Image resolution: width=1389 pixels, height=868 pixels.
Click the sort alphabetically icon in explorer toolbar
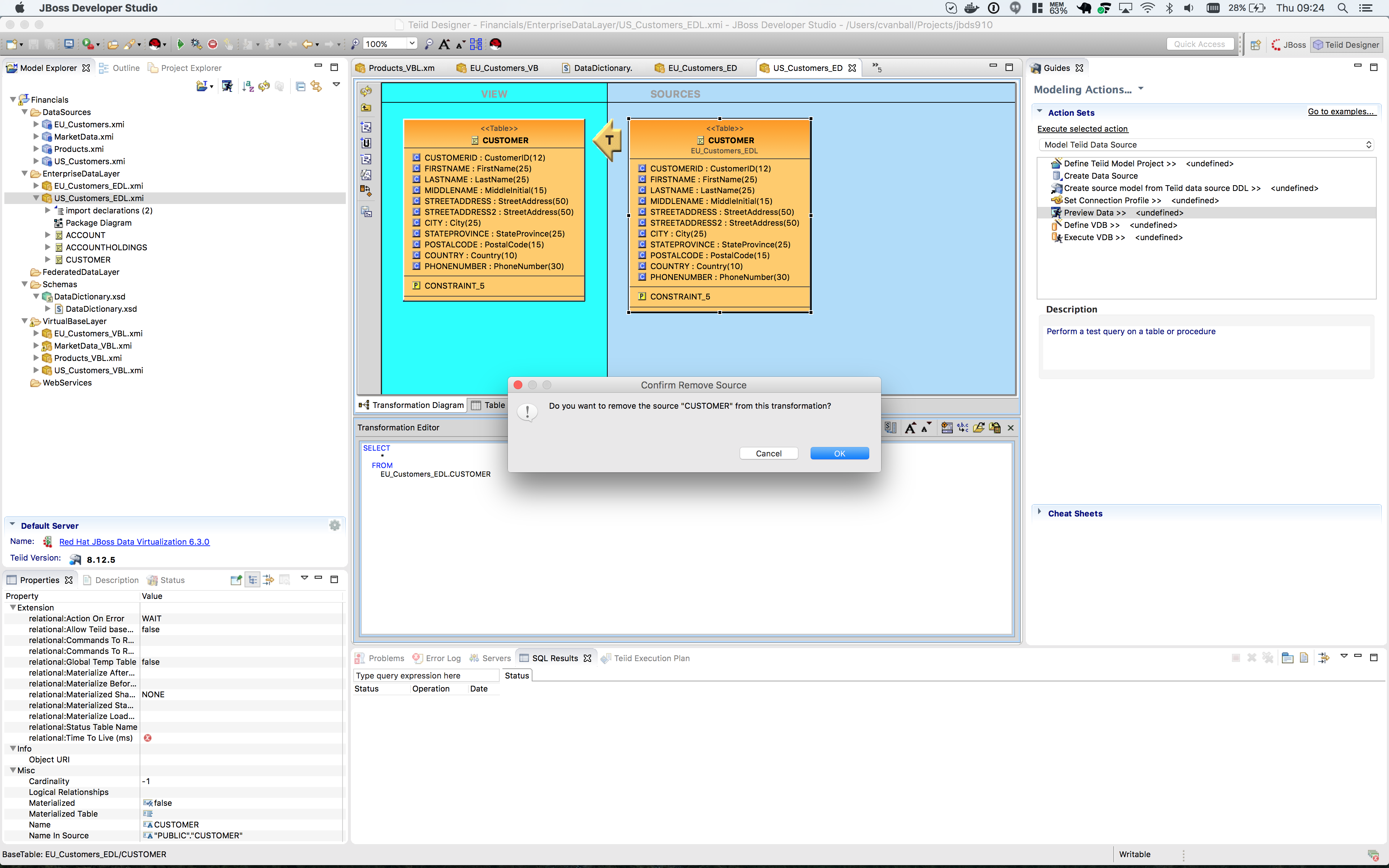(x=248, y=86)
